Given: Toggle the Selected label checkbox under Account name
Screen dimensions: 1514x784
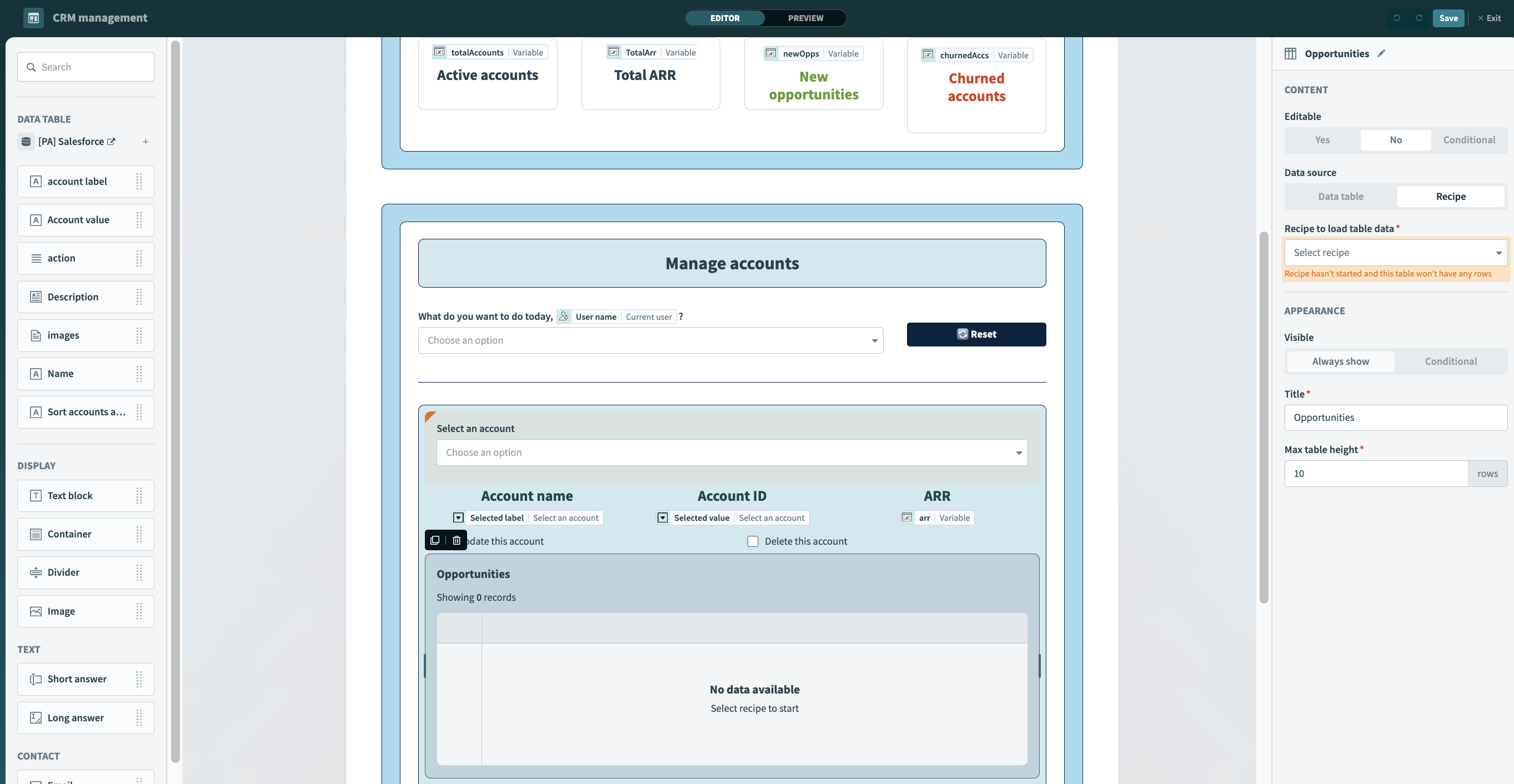Looking at the screenshot, I should [x=458, y=518].
